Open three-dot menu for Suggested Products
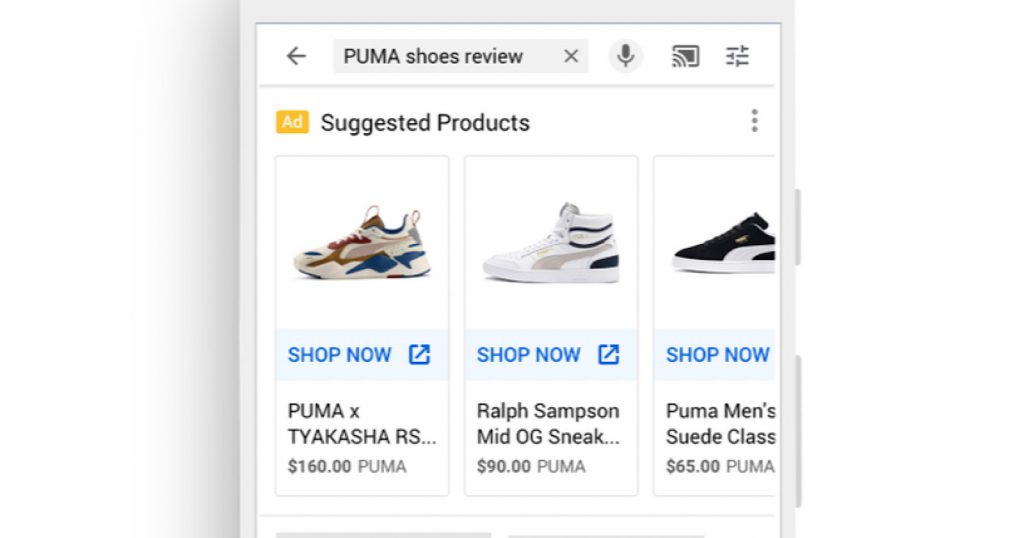1024x538 pixels. point(754,122)
